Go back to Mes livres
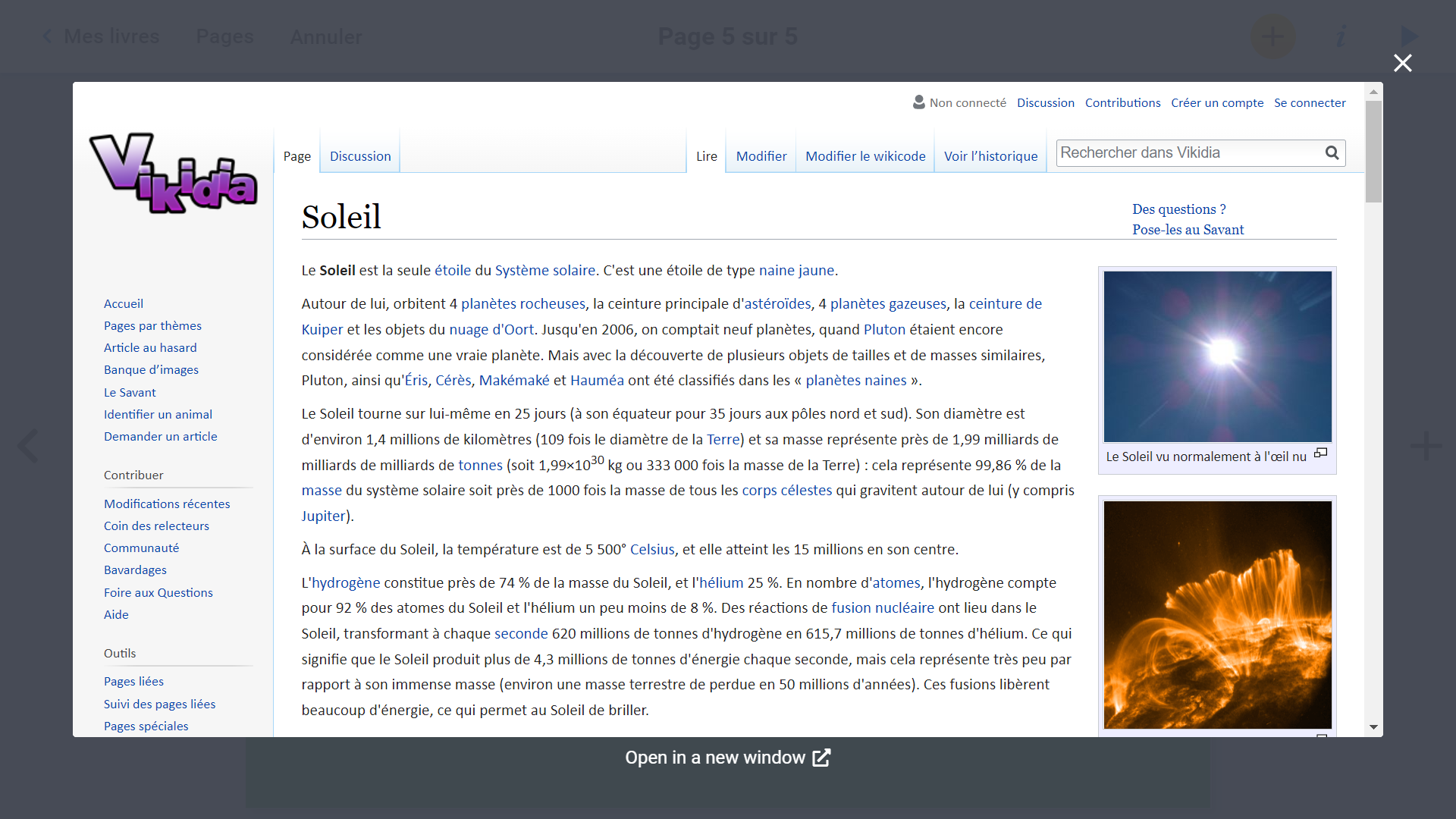This screenshot has height=819, width=1456. [x=101, y=36]
